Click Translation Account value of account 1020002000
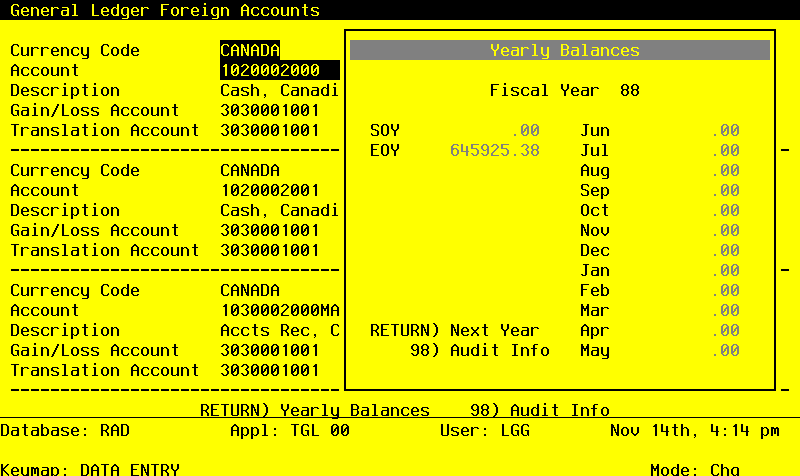This screenshot has height=476, width=800. point(270,131)
